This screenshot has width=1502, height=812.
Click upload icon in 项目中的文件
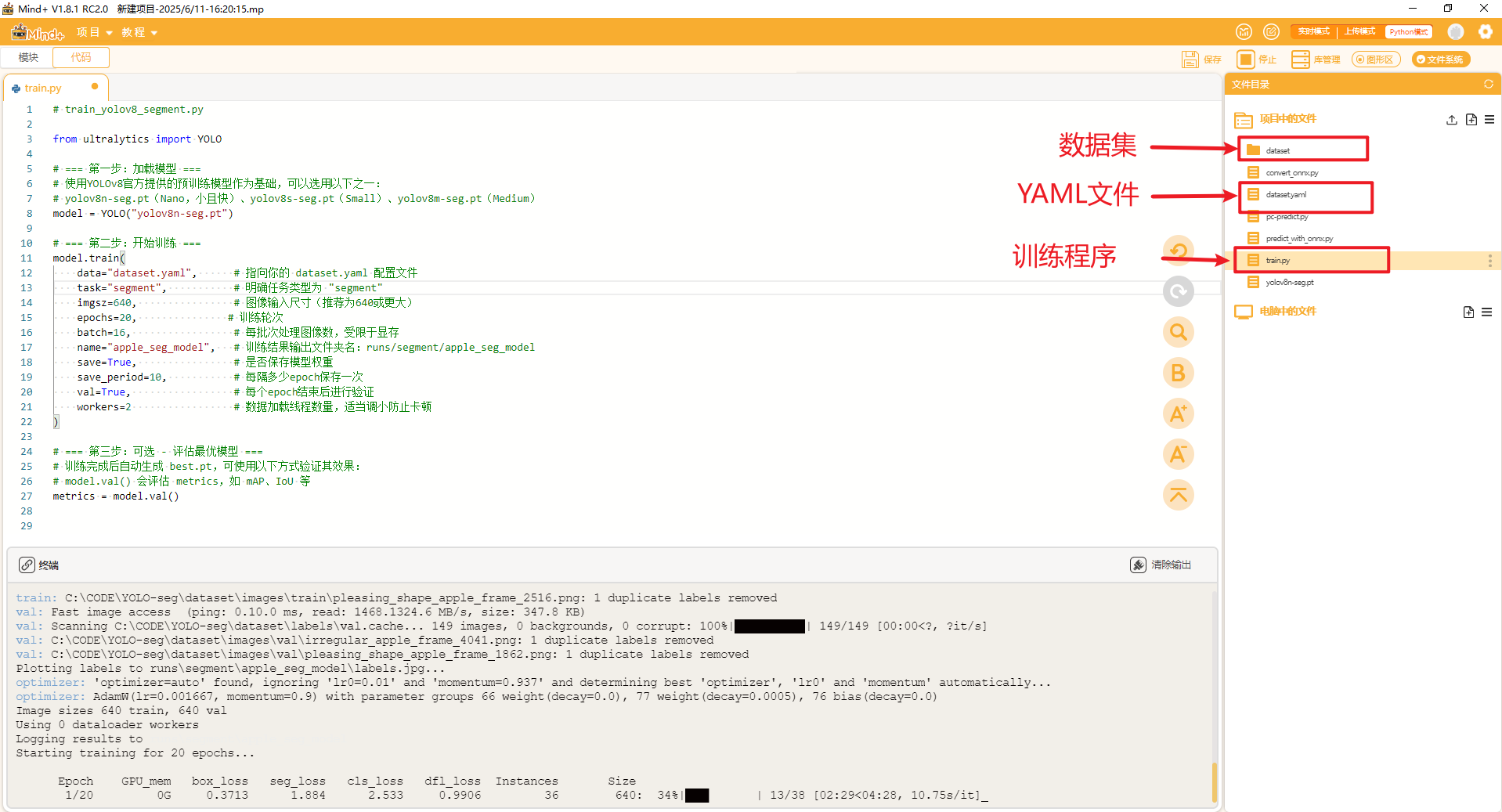[x=1451, y=120]
